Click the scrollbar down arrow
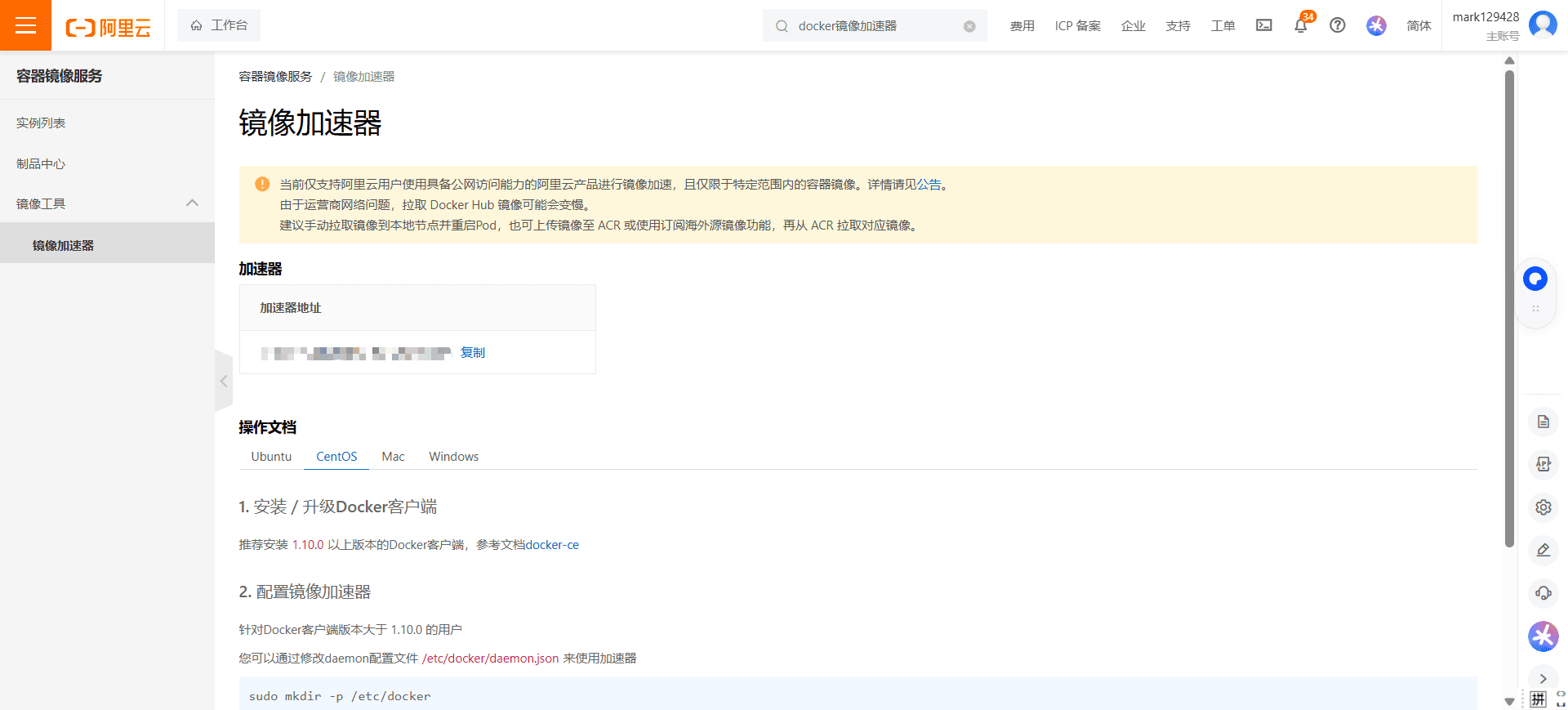 pyautogui.click(x=1509, y=702)
